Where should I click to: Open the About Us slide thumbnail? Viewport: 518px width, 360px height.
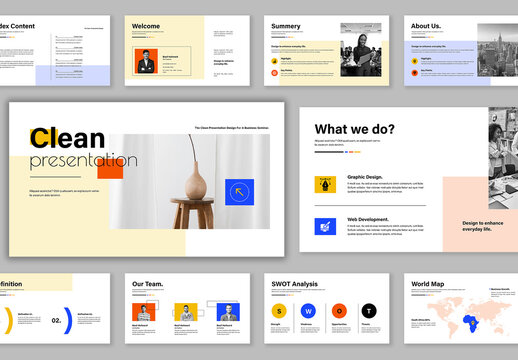click(x=461, y=51)
